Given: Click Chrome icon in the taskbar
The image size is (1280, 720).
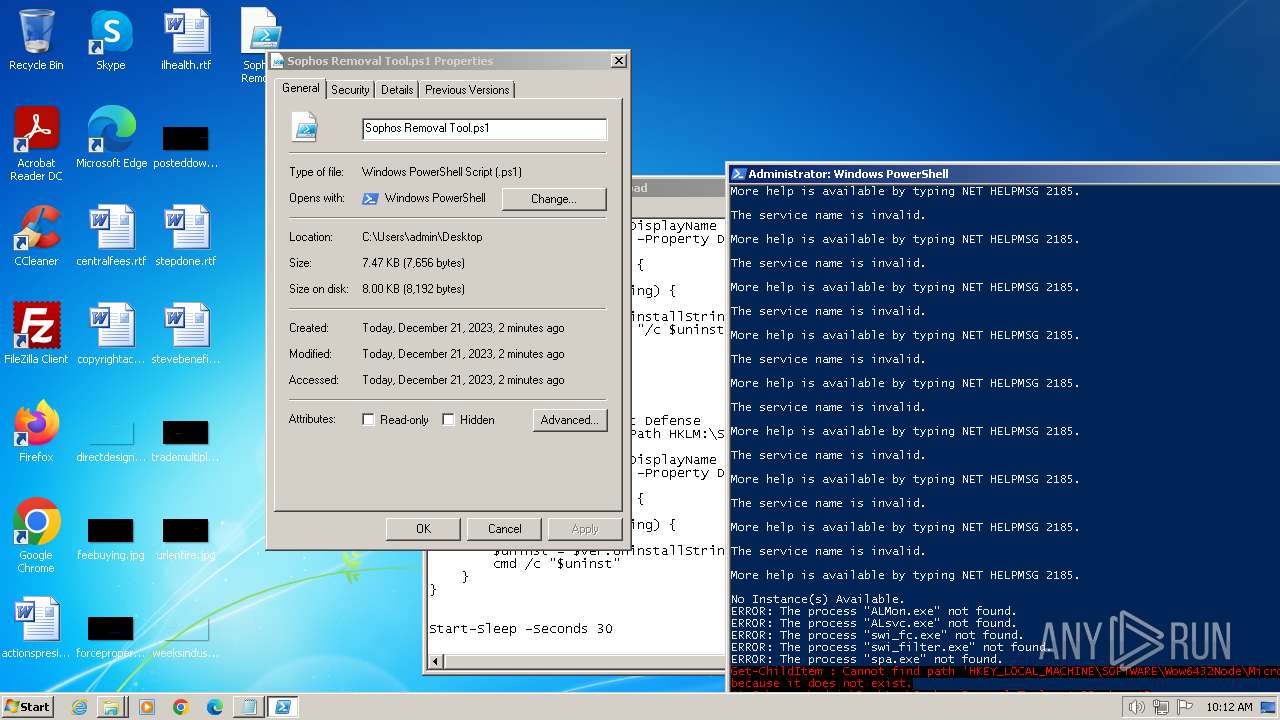Looking at the screenshot, I should click(181, 707).
